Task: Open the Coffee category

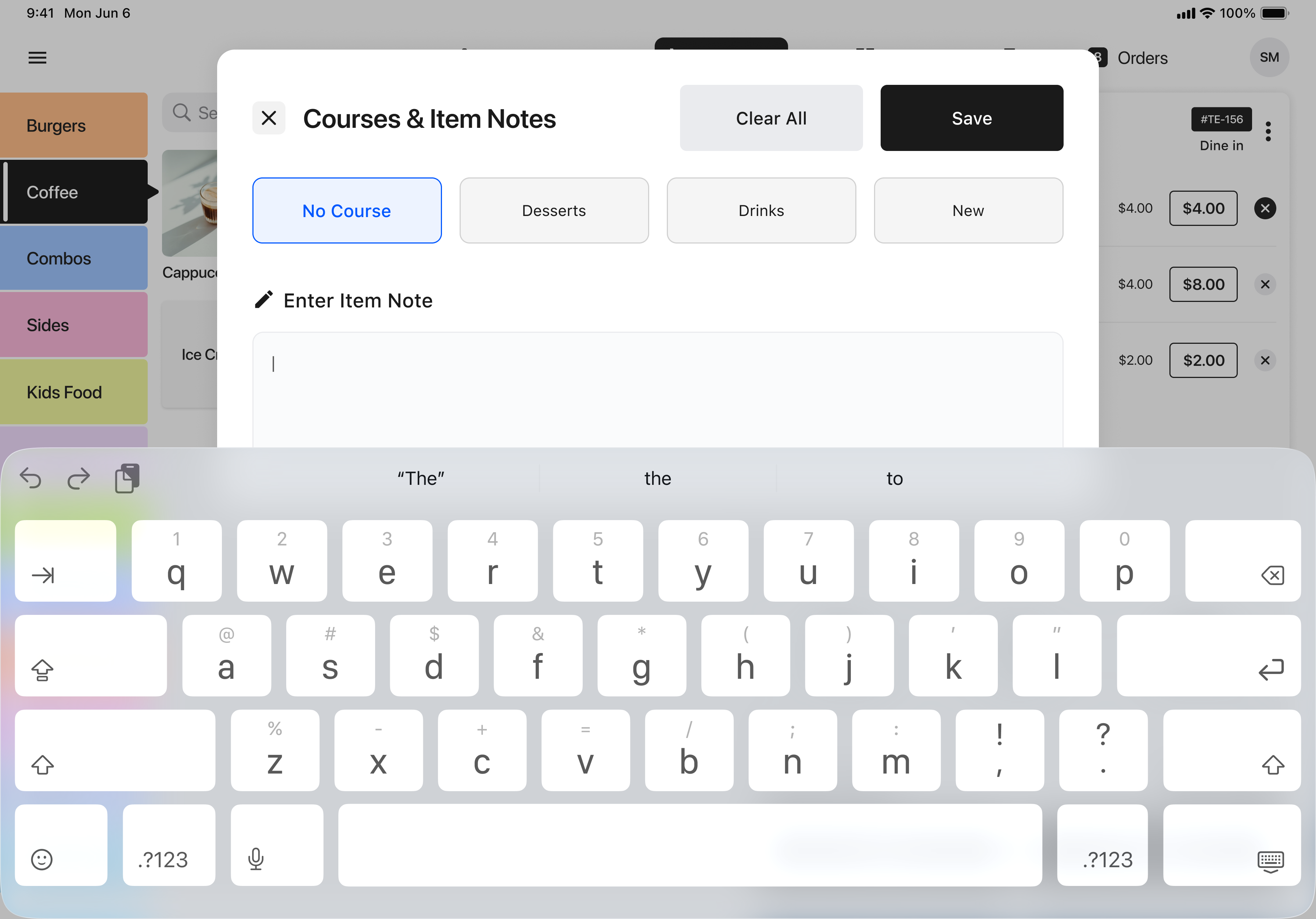Action: (x=73, y=192)
